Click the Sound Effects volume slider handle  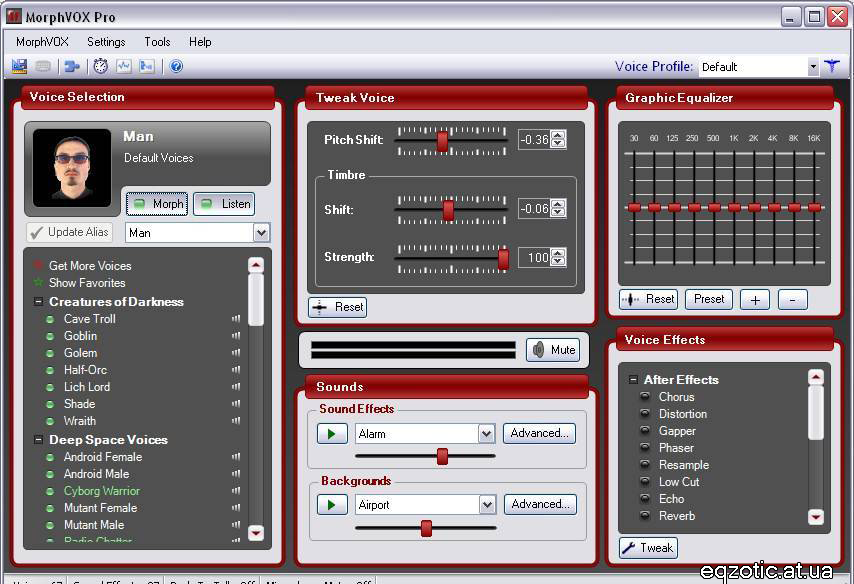[442, 457]
